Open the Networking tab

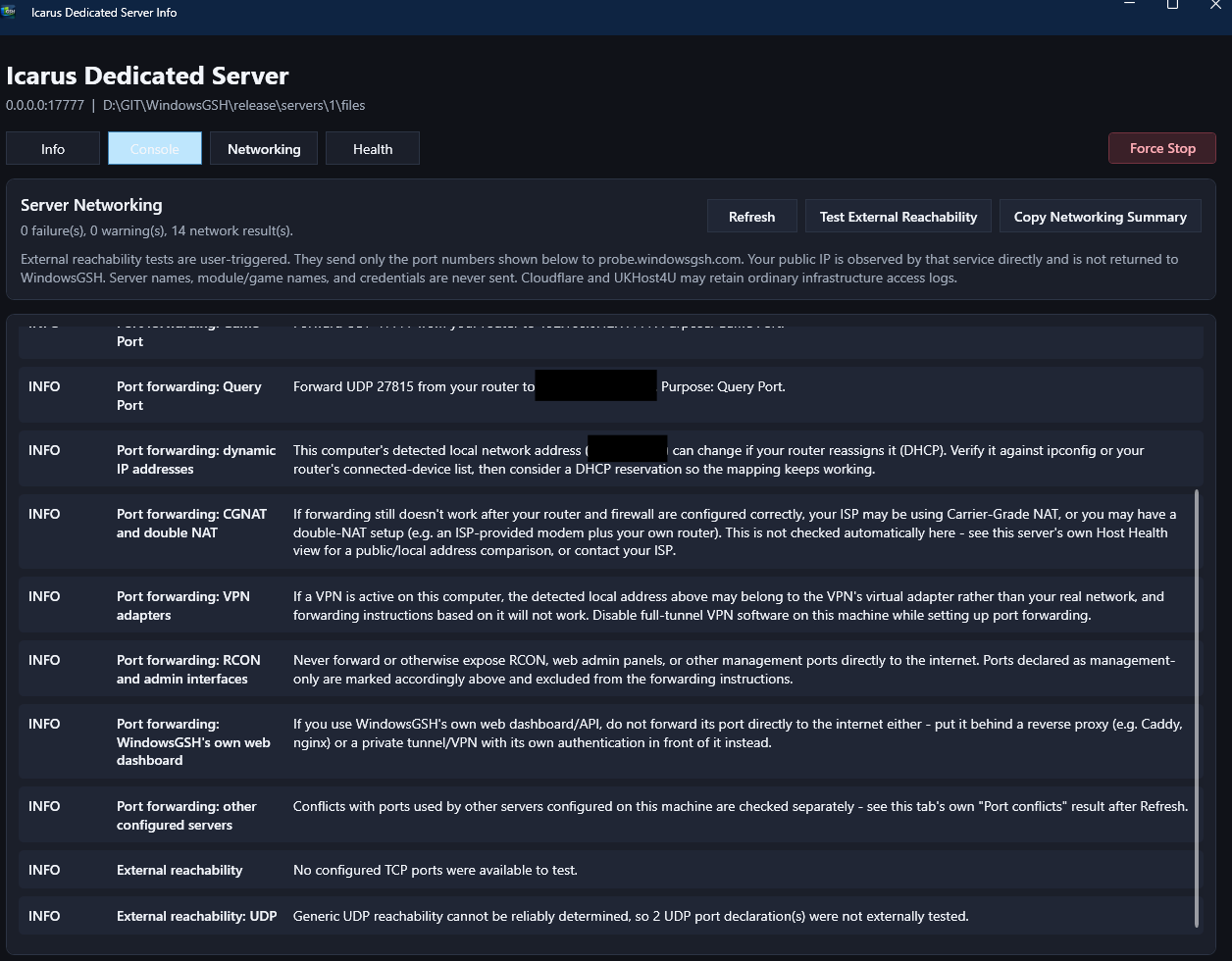point(264,149)
